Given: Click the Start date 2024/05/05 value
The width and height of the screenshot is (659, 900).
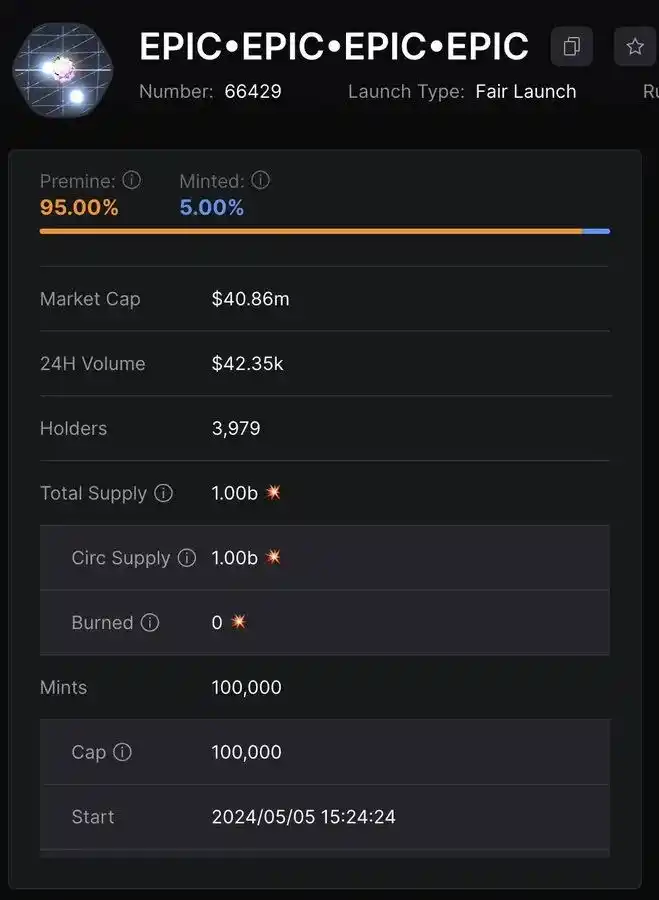Looking at the screenshot, I should coord(303,817).
